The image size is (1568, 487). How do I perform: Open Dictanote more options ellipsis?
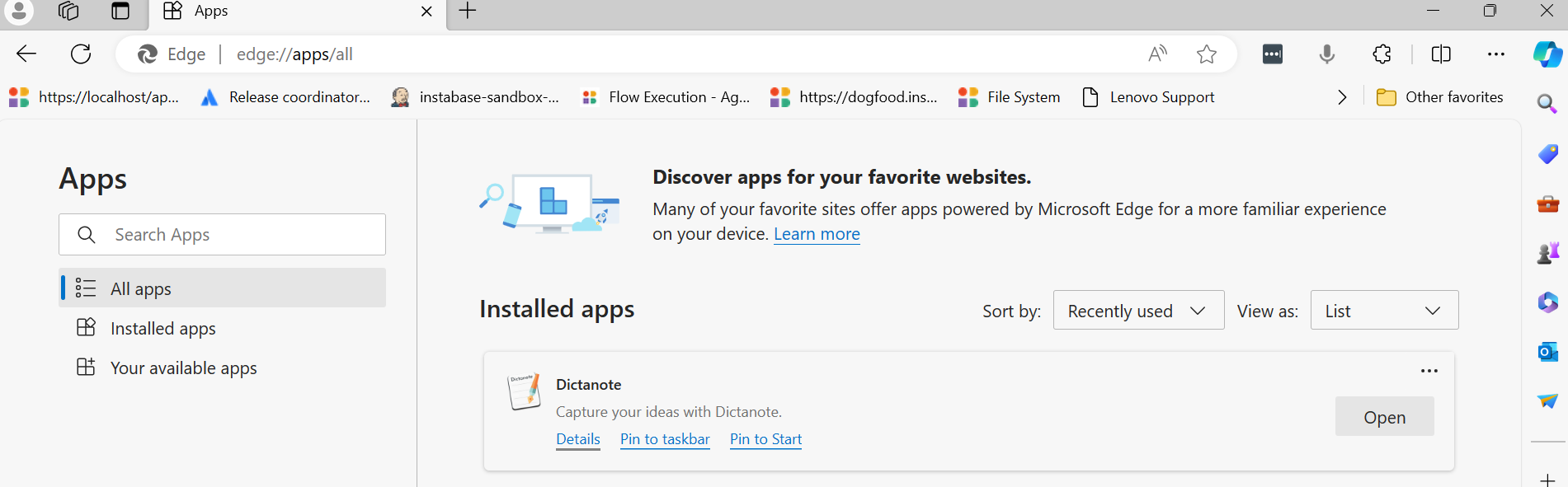pos(1429,371)
